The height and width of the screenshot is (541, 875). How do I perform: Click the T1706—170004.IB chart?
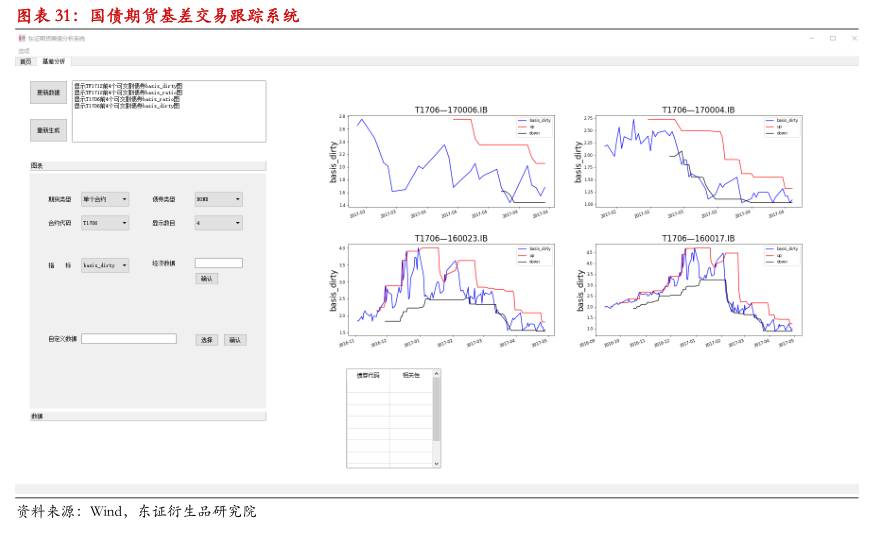699,161
